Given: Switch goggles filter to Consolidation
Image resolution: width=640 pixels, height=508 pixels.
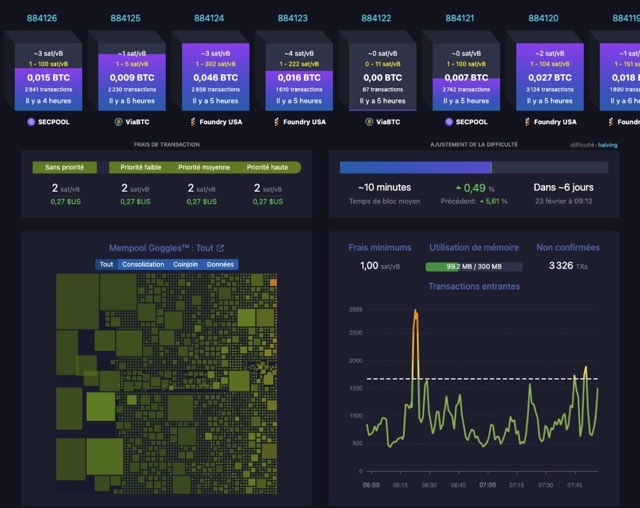Looking at the screenshot, I should point(143,264).
